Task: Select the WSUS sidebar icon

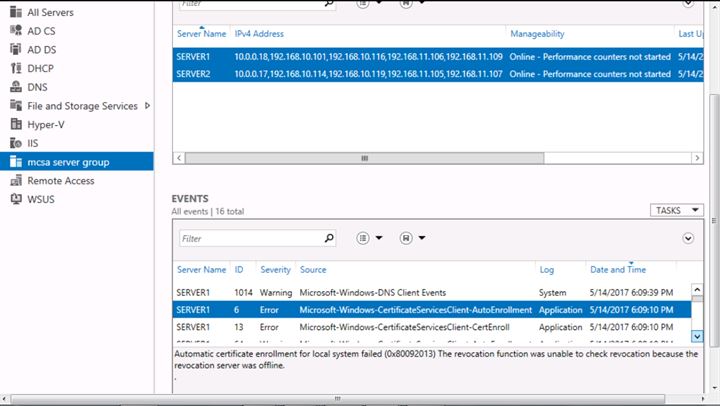Action: (x=16, y=199)
